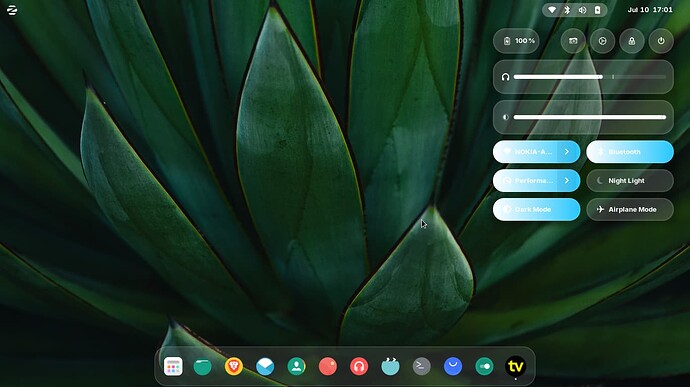Enable Airplane Mode
The height and width of the screenshot is (387, 690).
pos(630,209)
